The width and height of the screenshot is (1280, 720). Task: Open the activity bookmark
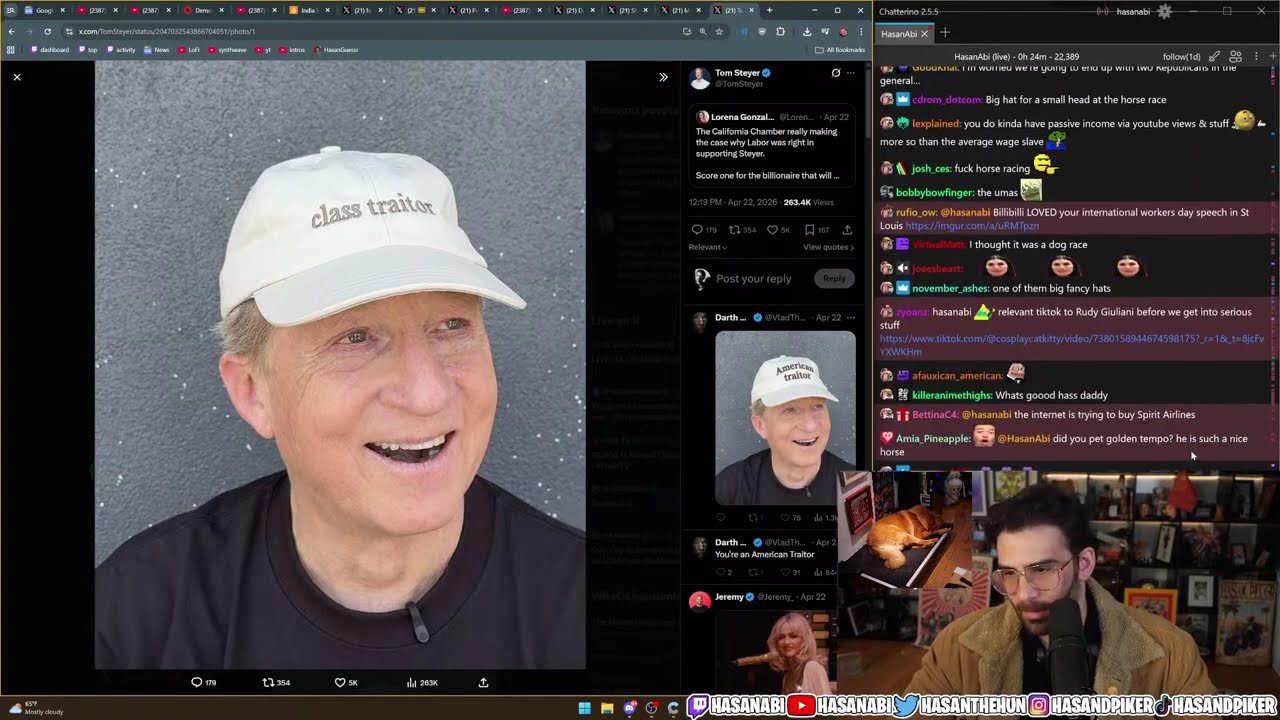121,49
